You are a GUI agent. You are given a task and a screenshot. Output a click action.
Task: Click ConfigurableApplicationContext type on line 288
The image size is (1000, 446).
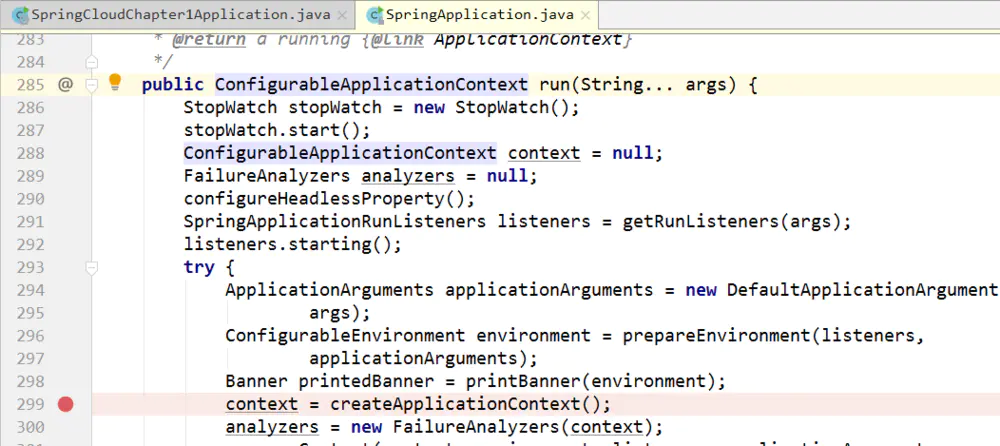pos(340,153)
